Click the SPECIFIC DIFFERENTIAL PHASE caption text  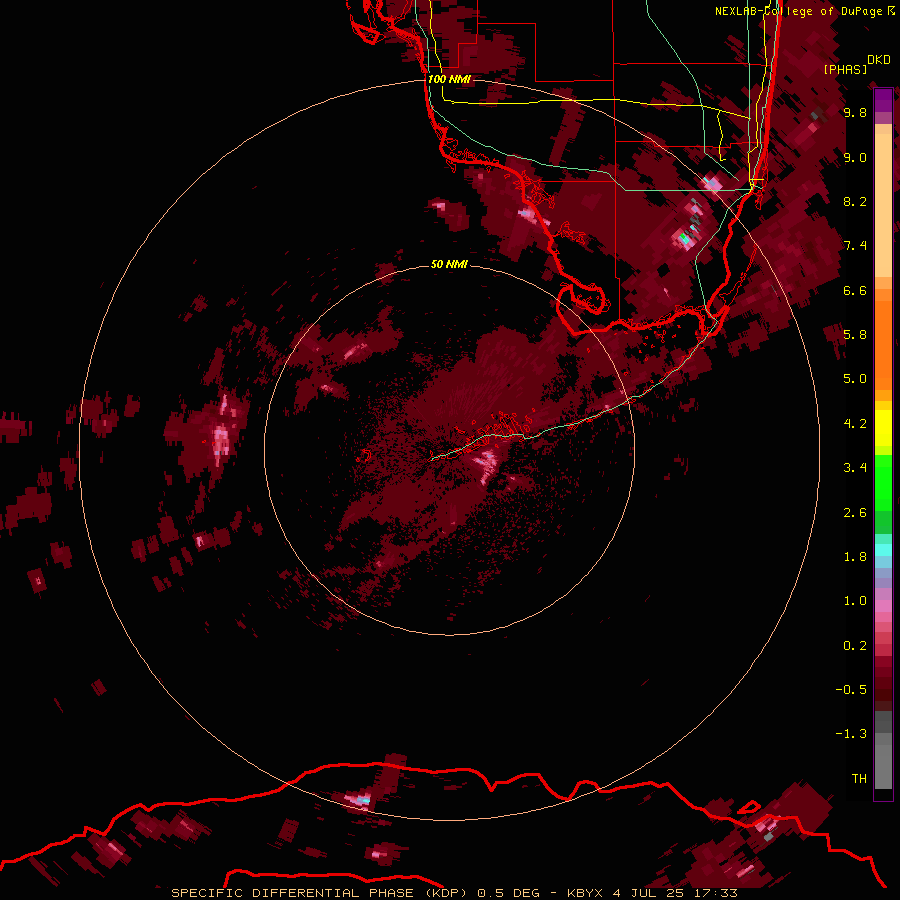tap(292, 893)
